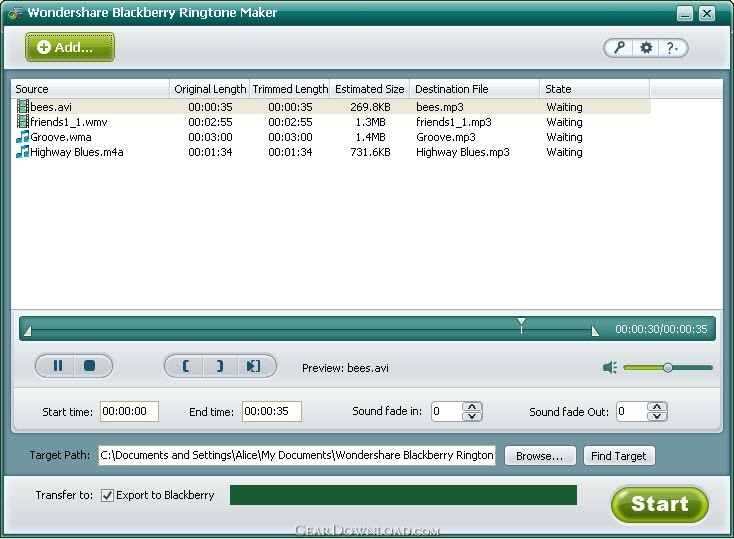Image resolution: width=734 pixels, height=539 pixels.
Task: Adjust the volume slider handle
Action: tap(668, 368)
